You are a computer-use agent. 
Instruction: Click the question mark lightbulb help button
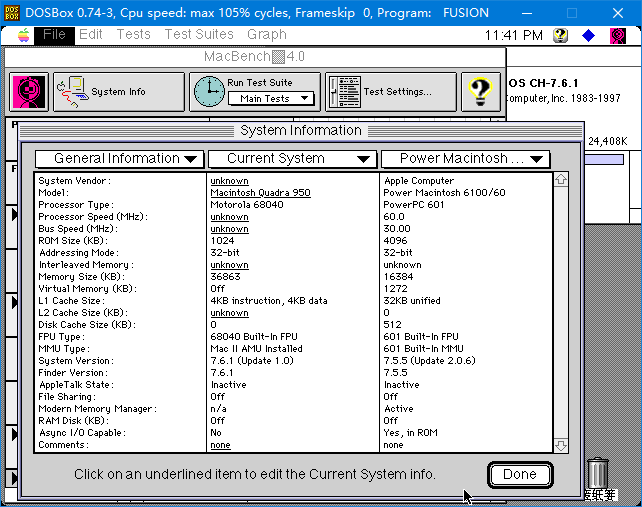tap(481, 92)
